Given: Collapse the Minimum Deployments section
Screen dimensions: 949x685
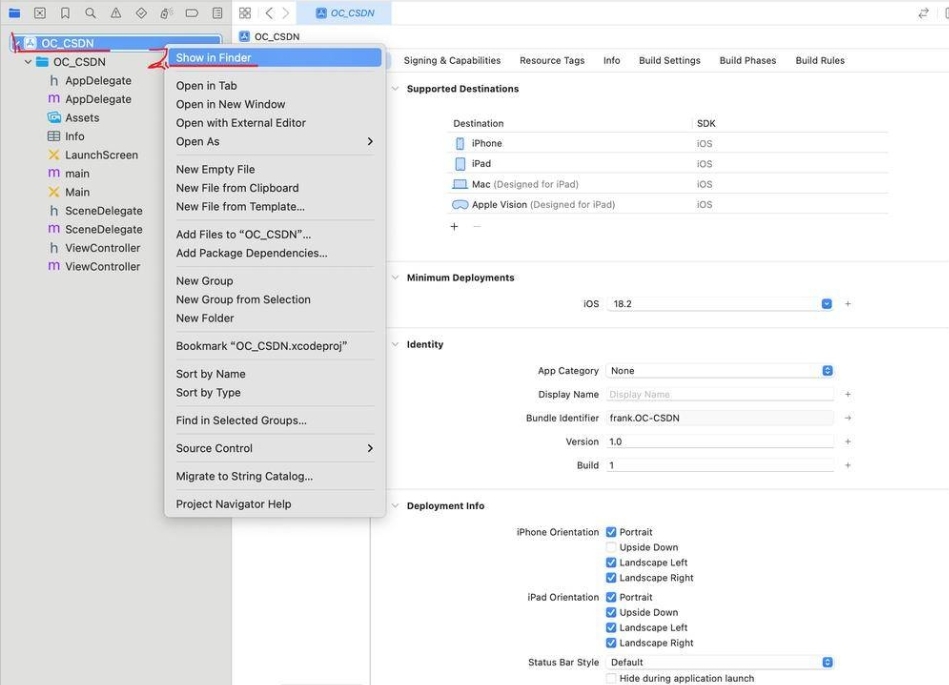Looking at the screenshot, I should 395,278.
